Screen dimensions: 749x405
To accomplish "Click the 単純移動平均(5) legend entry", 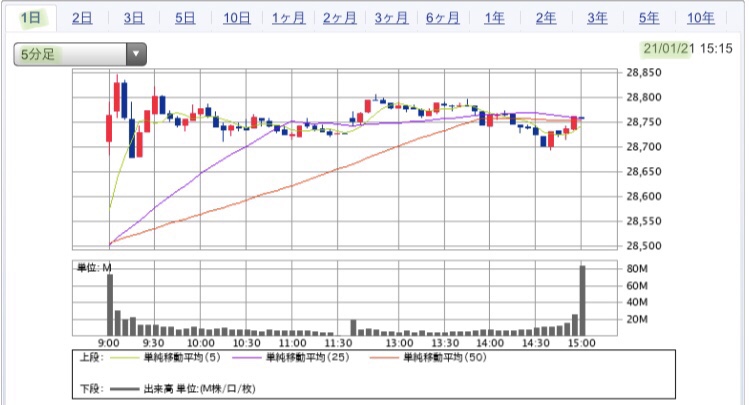I will pos(182,357).
